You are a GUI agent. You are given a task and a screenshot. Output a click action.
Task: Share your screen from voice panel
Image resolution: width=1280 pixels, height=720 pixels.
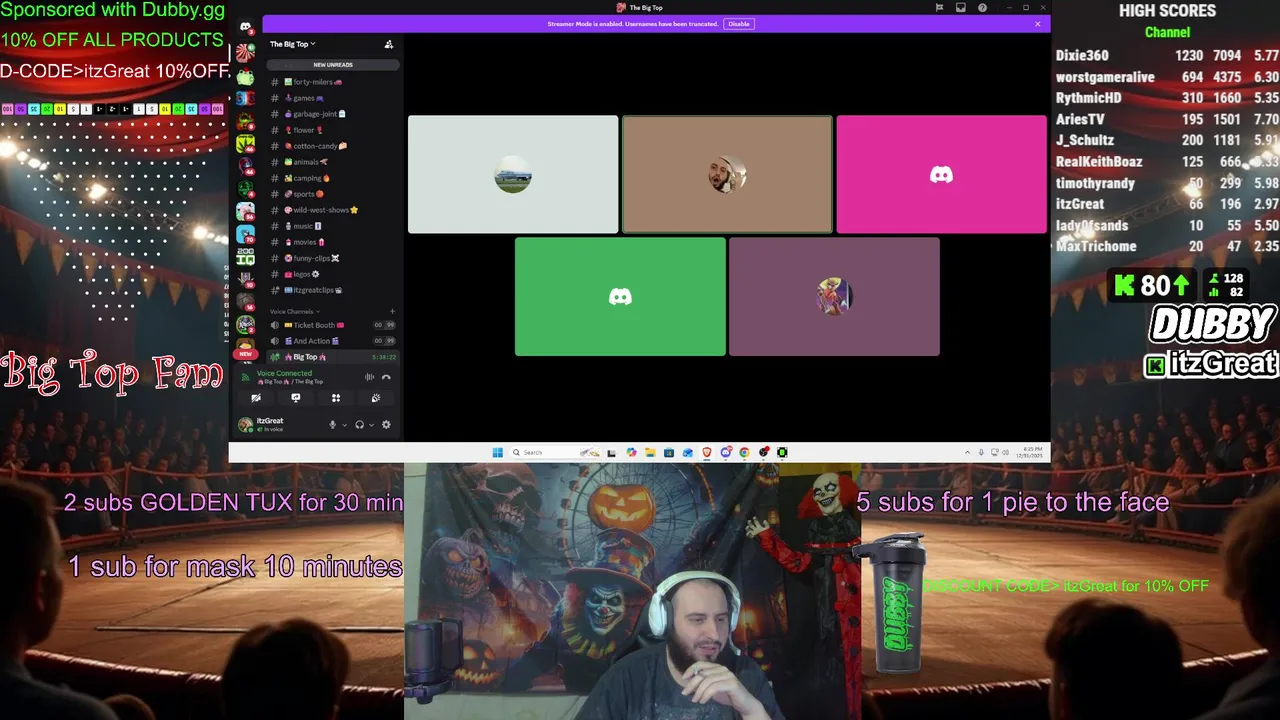[296, 398]
